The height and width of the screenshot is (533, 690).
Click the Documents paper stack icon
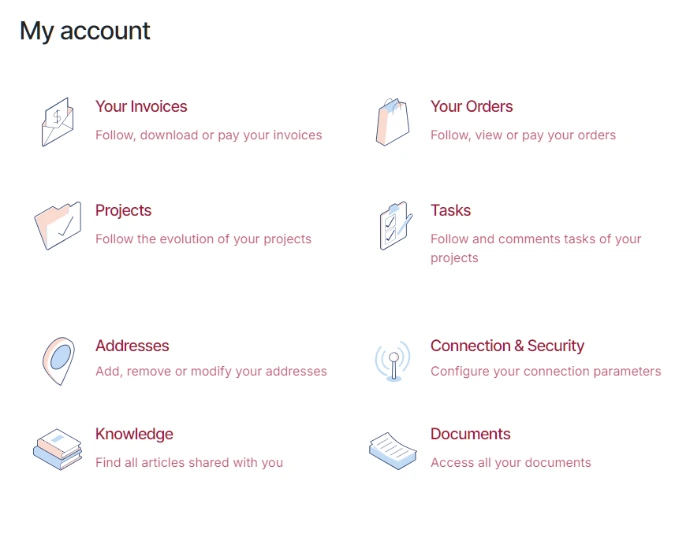[392, 449]
